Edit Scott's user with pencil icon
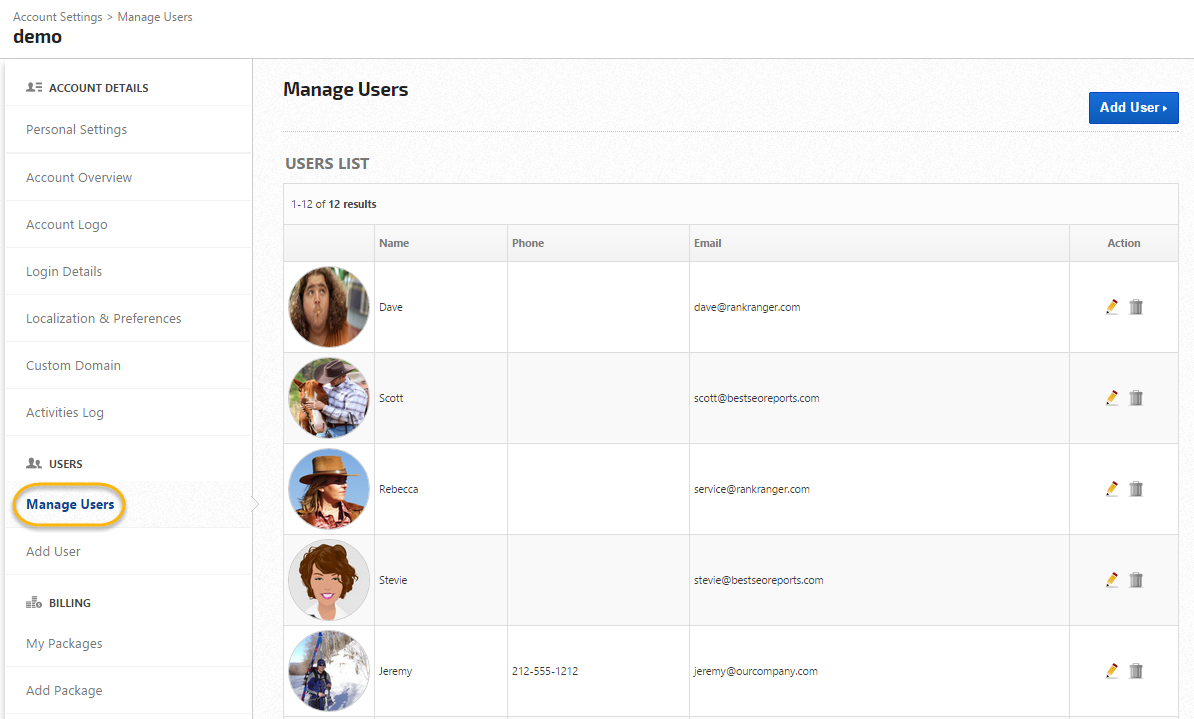 pyautogui.click(x=1111, y=398)
